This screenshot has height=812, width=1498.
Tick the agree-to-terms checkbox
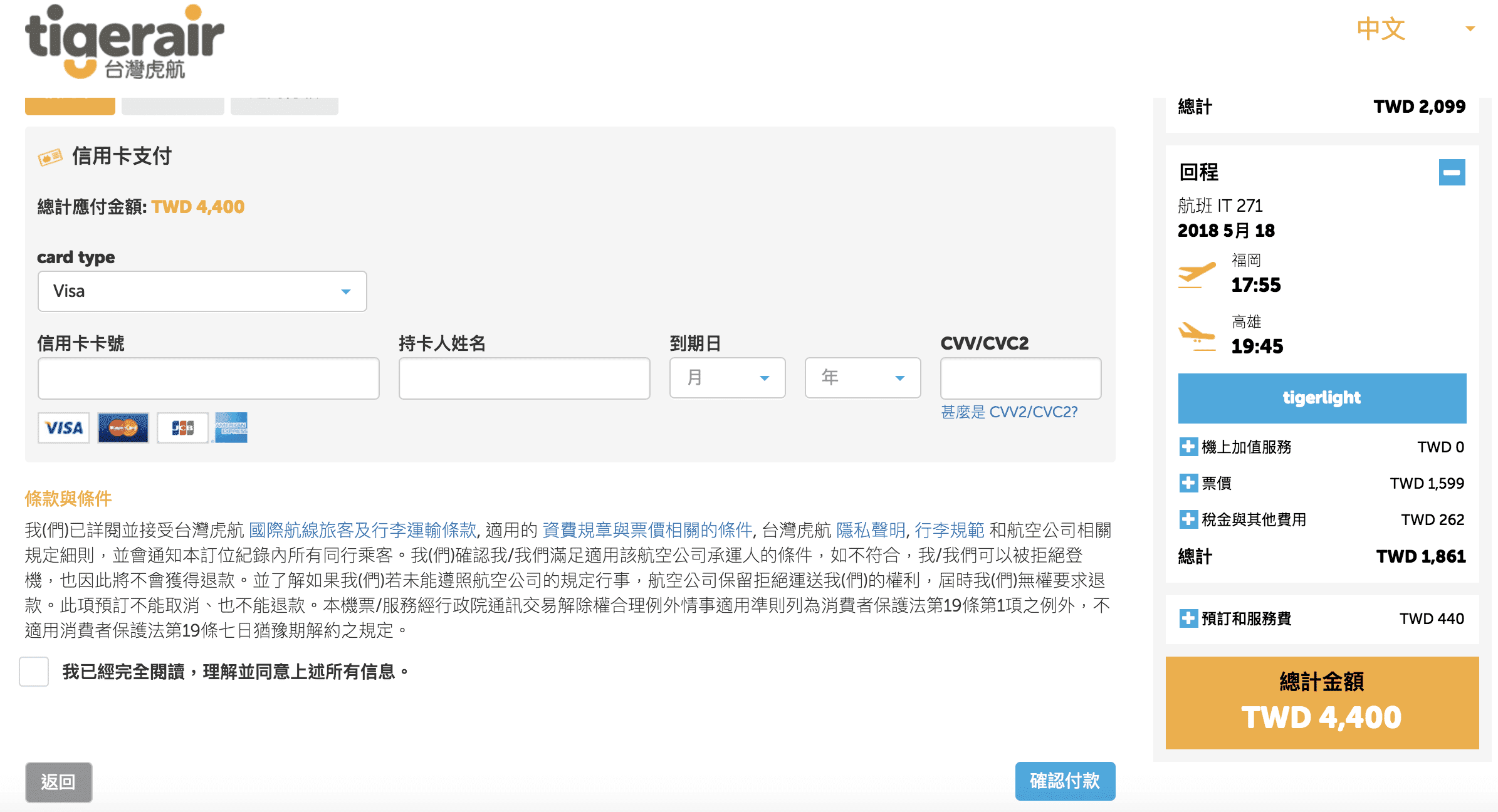click(34, 672)
